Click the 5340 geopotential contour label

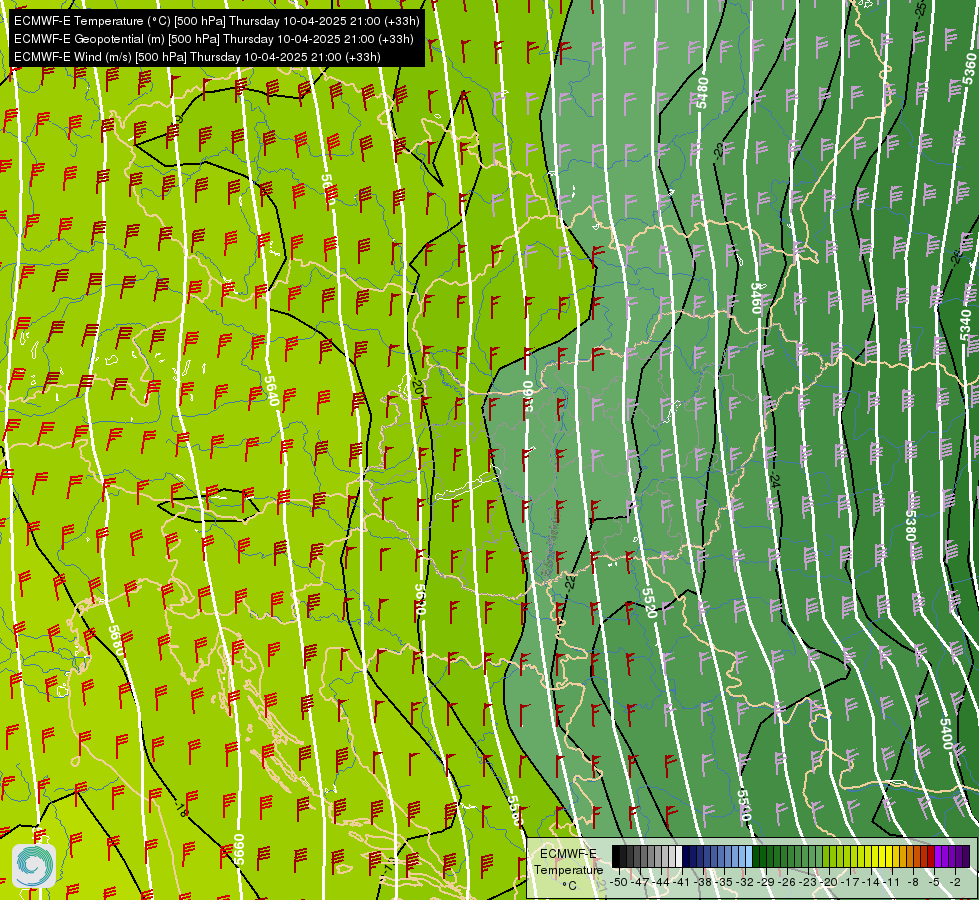[x=965, y=325]
